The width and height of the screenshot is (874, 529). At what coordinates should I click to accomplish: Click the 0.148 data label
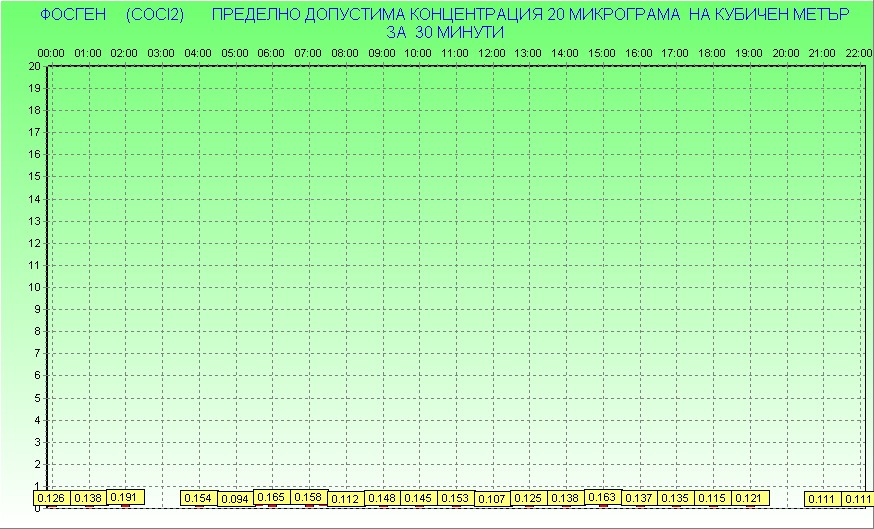(x=382, y=498)
